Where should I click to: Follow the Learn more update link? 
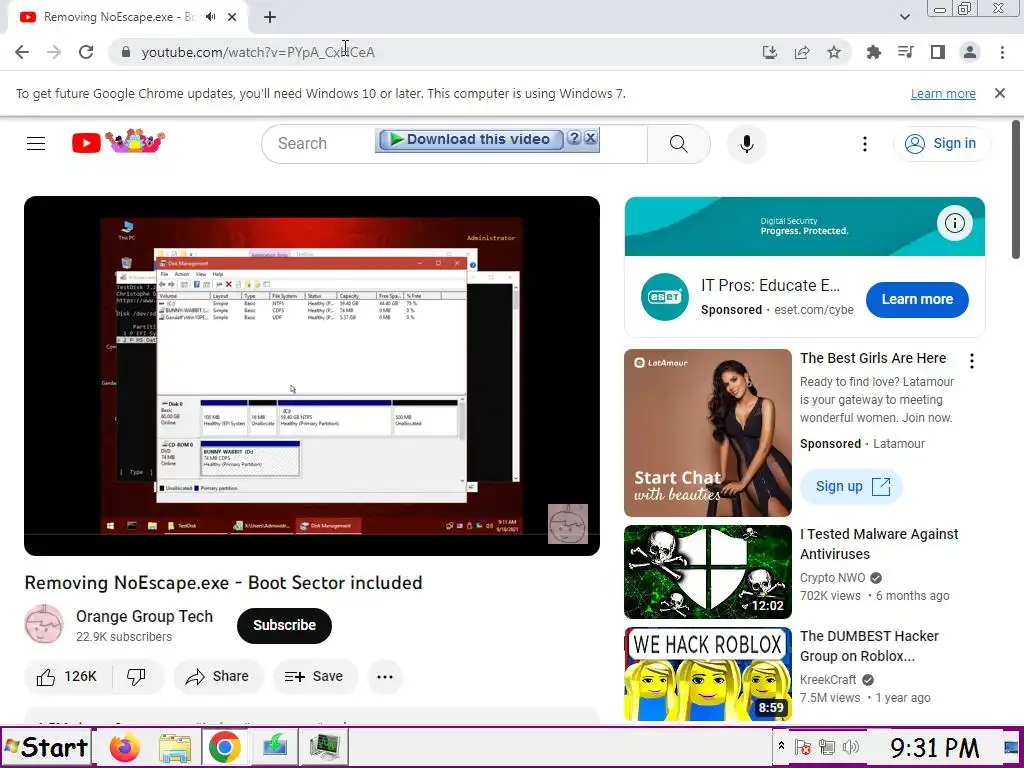(943, 93)
